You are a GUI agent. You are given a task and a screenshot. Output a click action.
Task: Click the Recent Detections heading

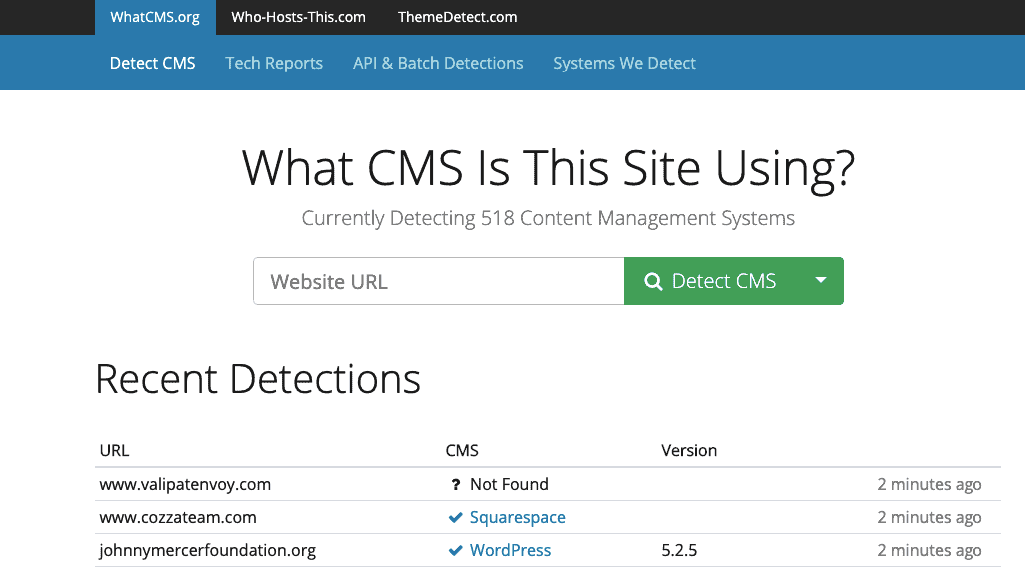point(258,379)
